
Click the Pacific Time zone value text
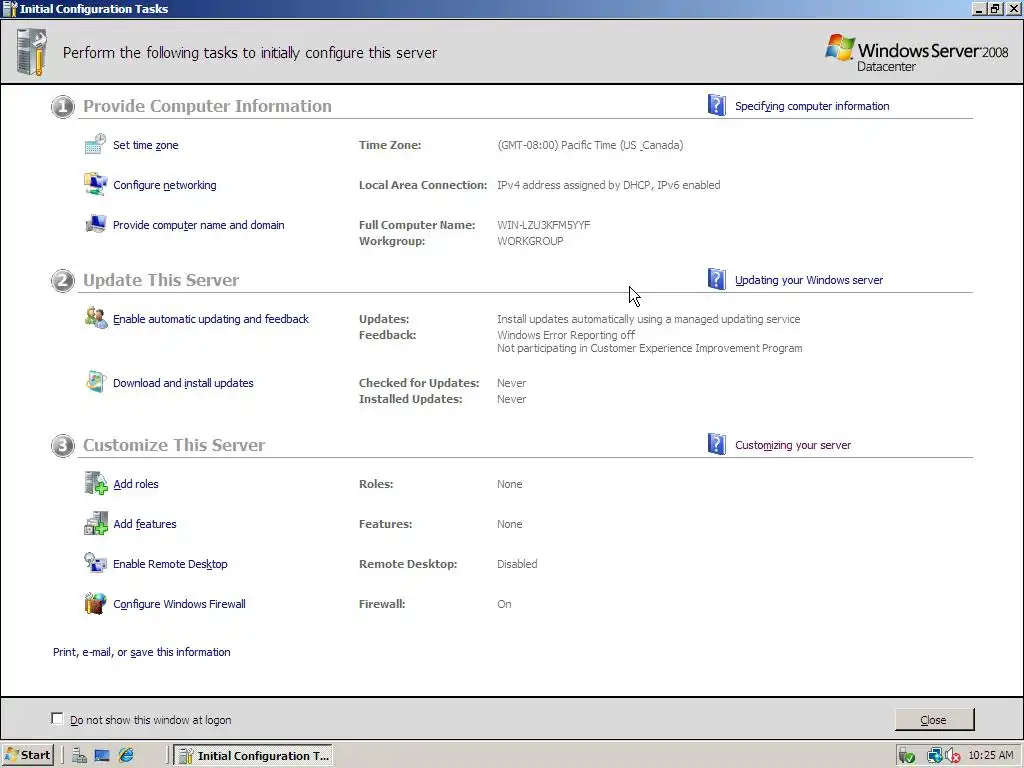tap(590, 145)
